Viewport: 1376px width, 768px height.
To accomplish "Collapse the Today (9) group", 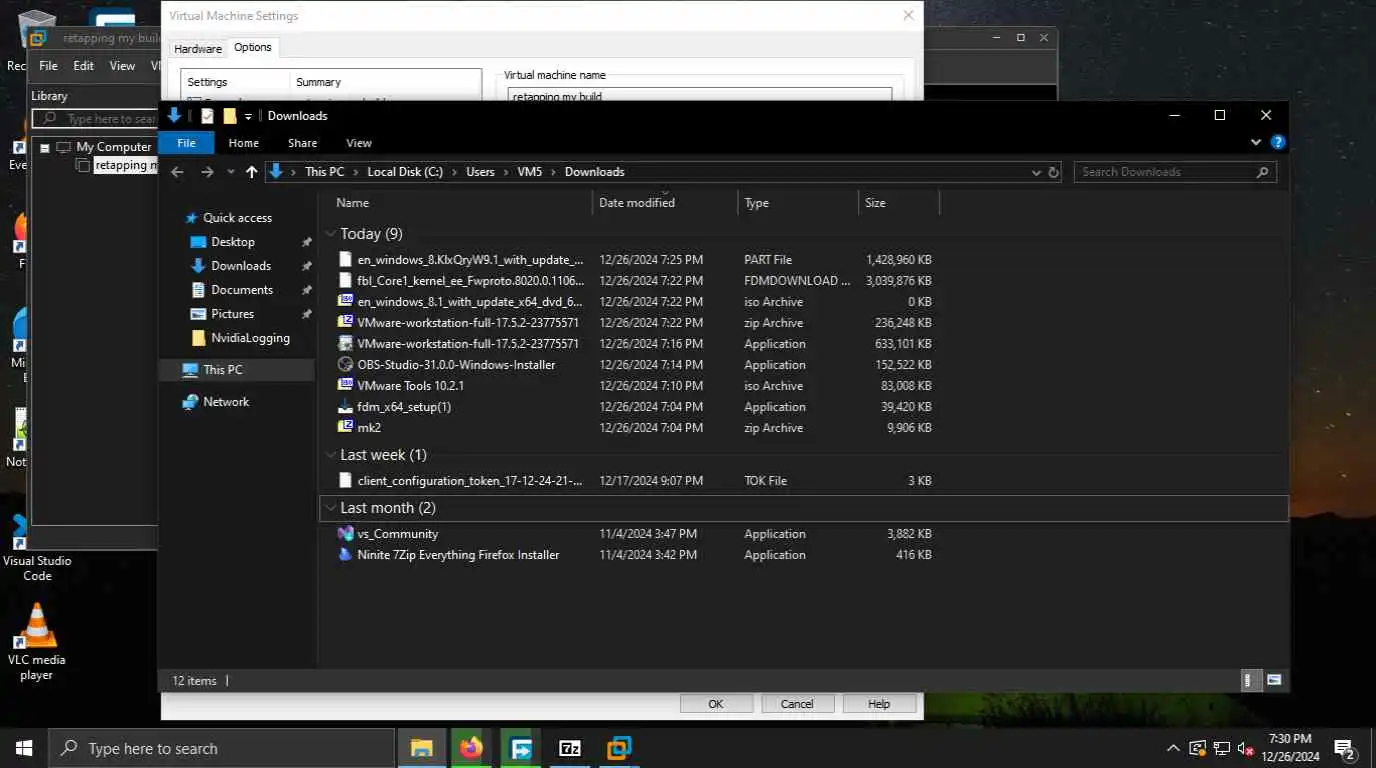I will (x=331, y=234).
